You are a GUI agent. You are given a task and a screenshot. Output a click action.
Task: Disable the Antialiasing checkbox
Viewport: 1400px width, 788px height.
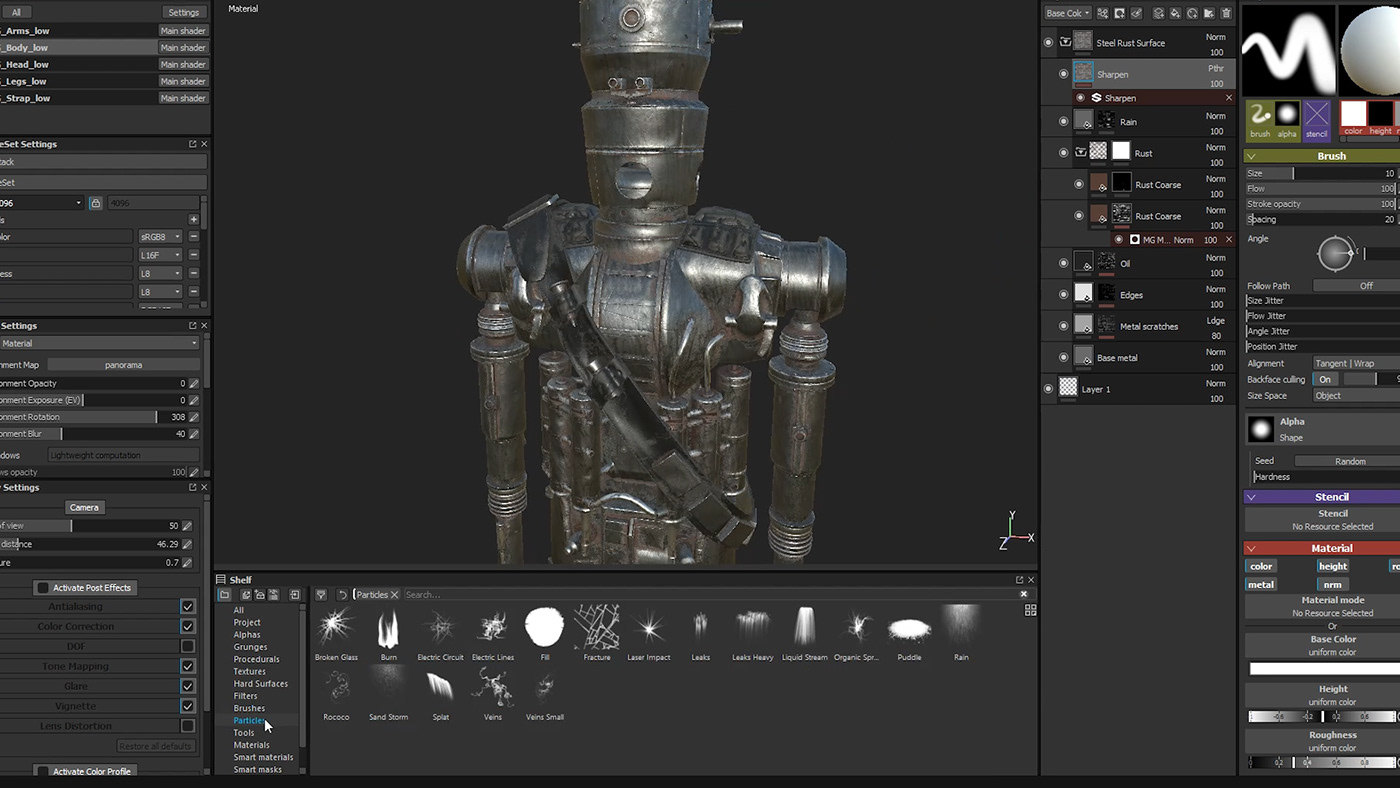click(187, 606)
